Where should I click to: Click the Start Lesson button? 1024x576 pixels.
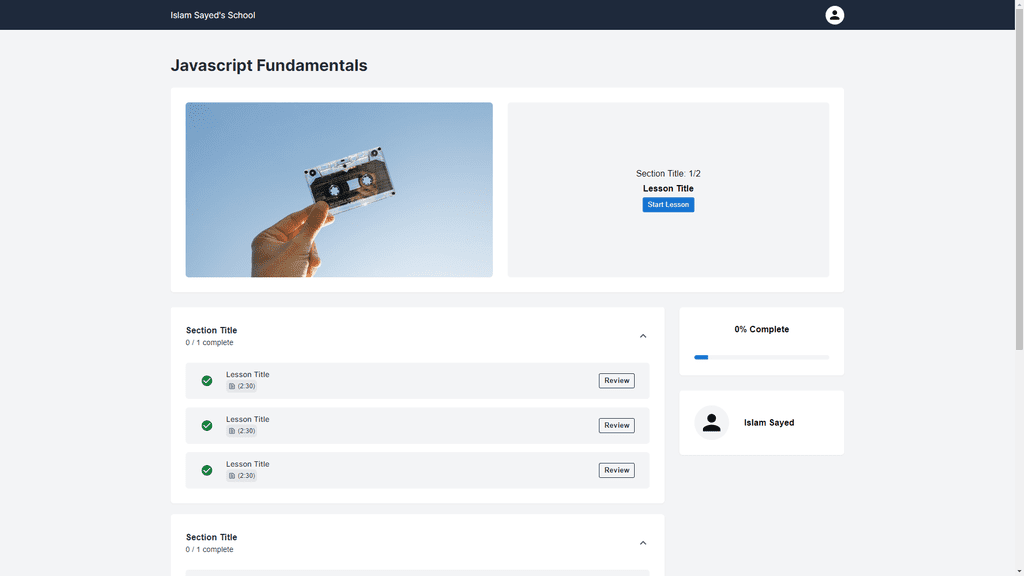coord(668,204)
